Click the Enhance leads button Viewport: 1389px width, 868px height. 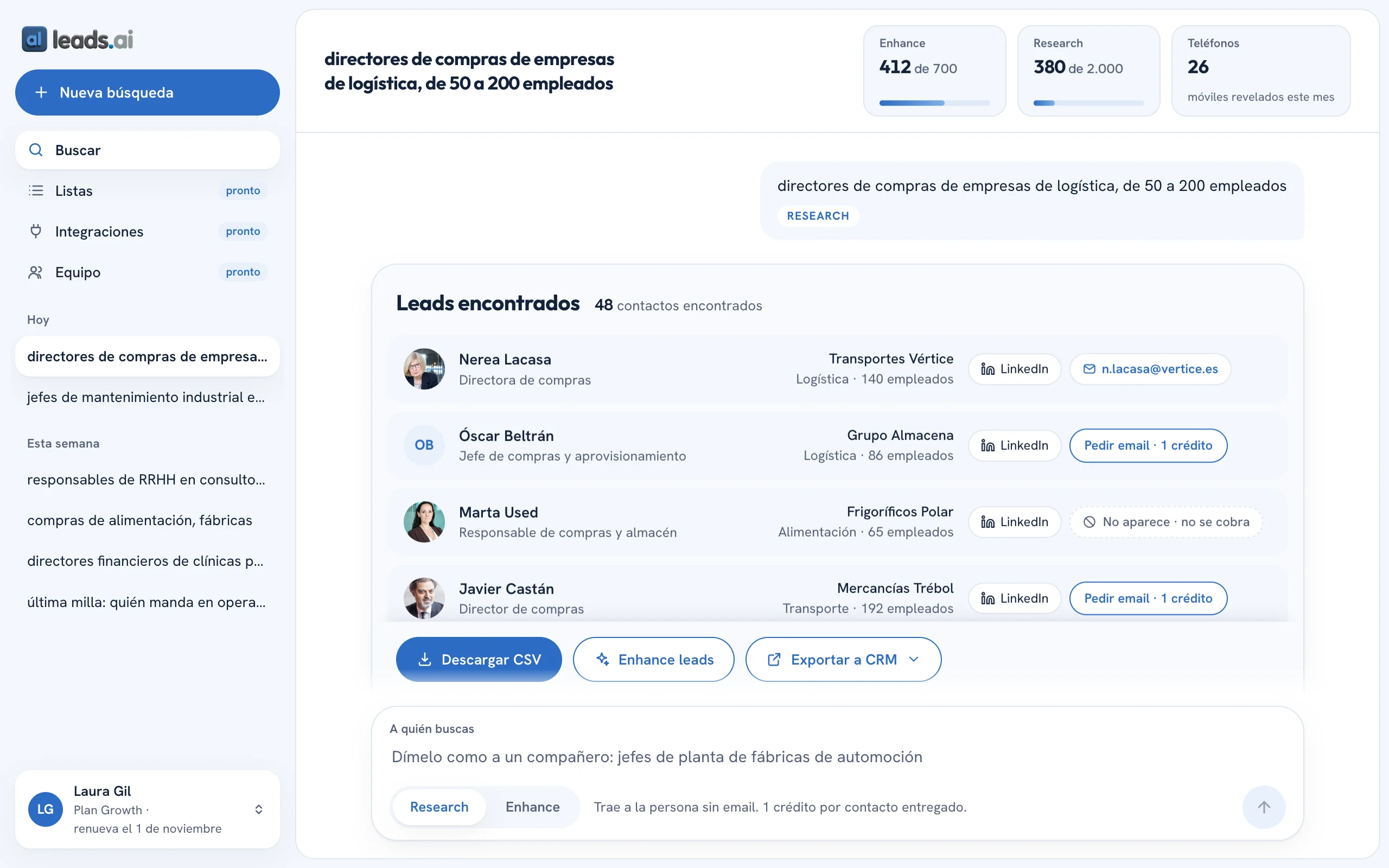(x=653, y=659)
